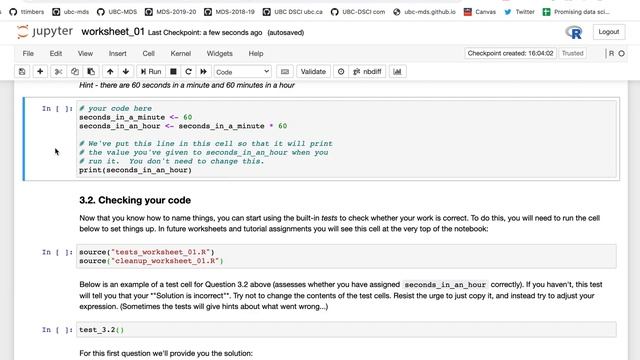Image resolution: width=640 pixels, height=360 pixels.
Task: Click the bar chart toolbar icon
Action: point(397,71)
